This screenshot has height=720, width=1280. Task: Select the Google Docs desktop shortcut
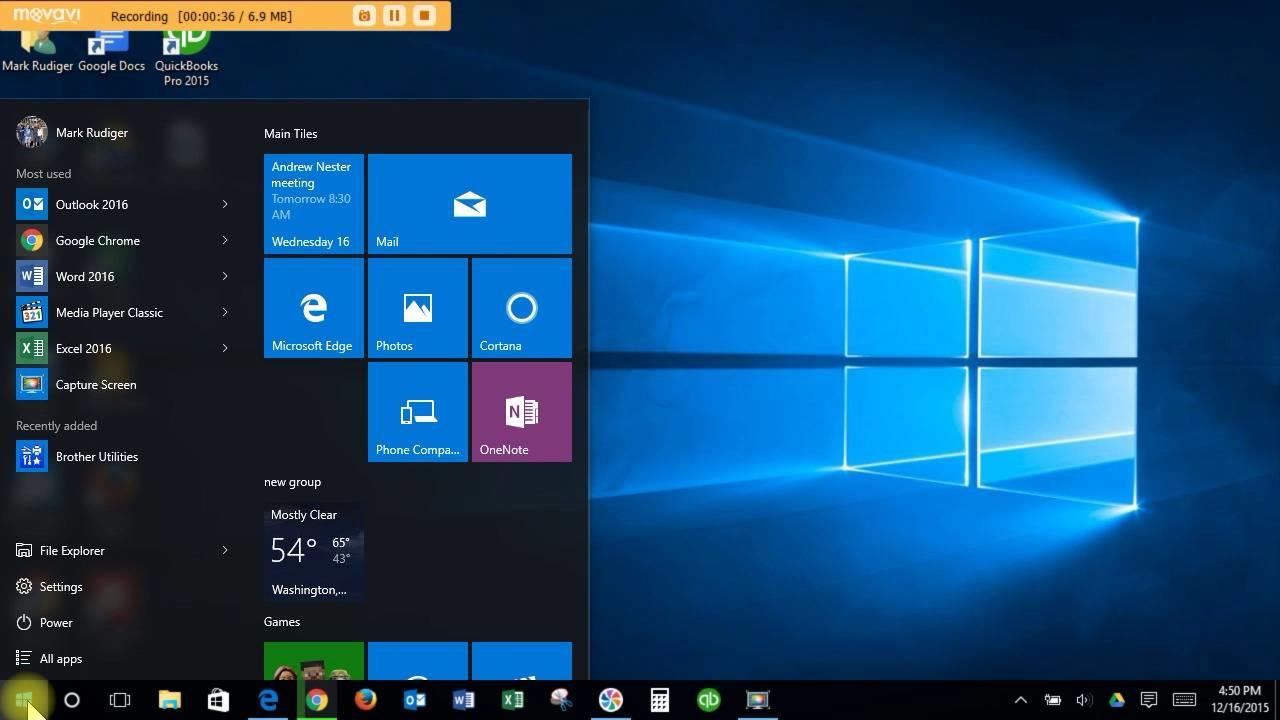[111, 51]
